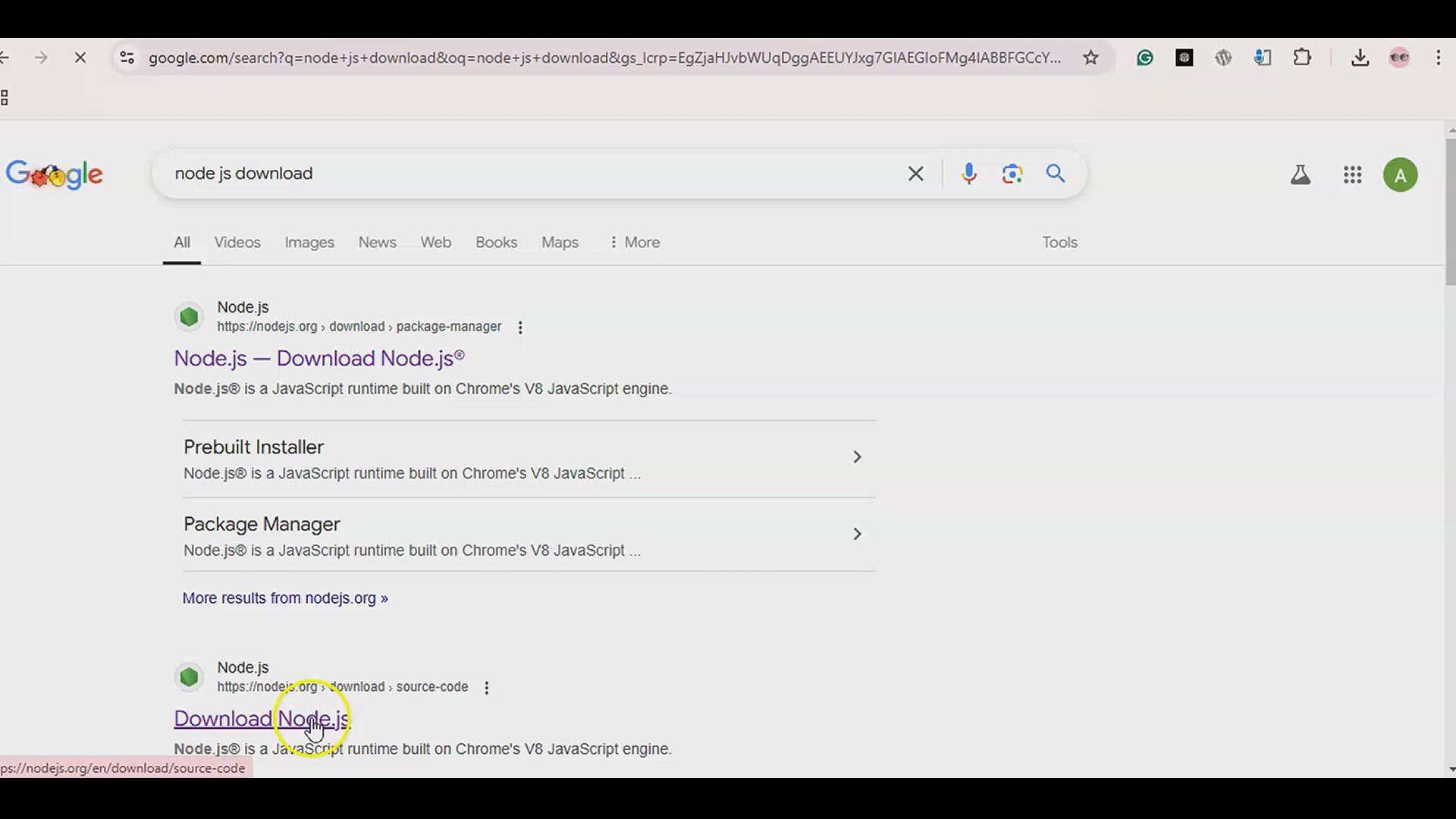Go to Google home via logo

[x=55, y=174]
